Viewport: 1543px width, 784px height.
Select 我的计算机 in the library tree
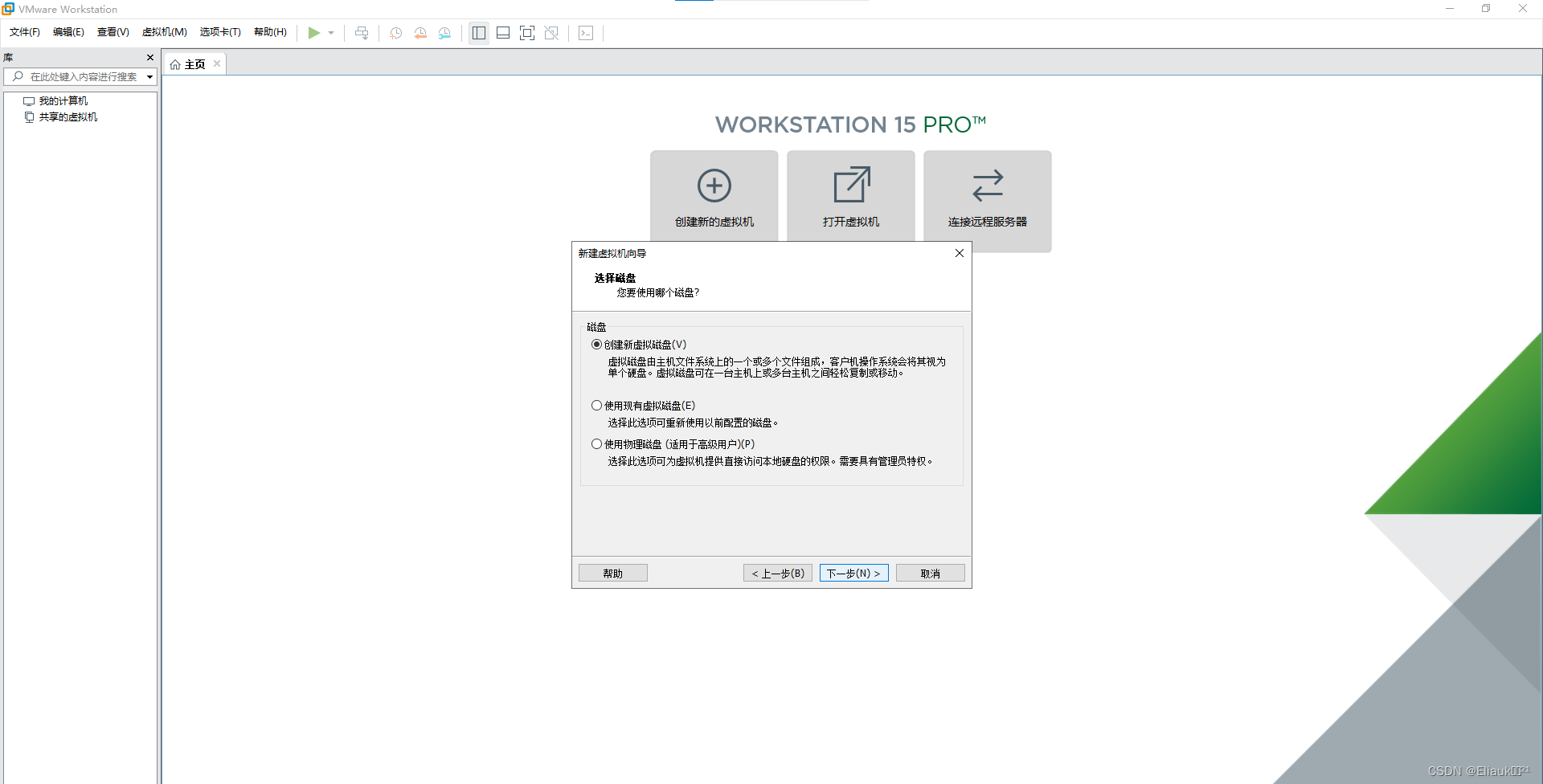(x=63, y=101)
